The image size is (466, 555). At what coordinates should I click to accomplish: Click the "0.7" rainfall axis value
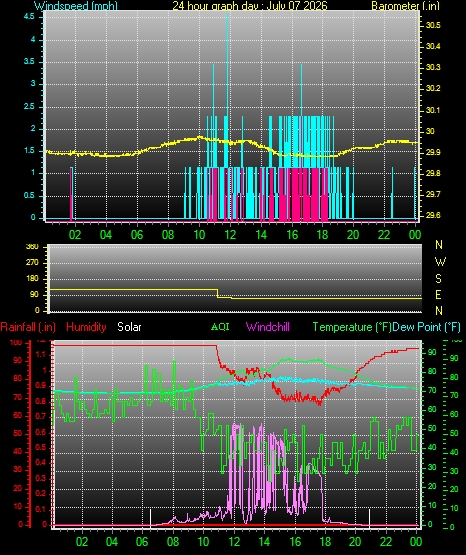(41, 416)
